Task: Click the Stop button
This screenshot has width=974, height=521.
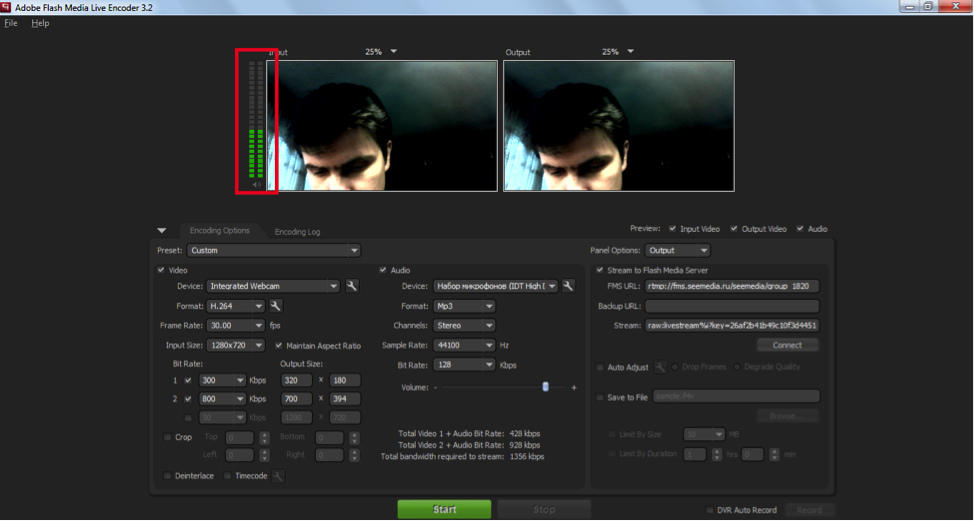Action: (x=544, y=509)
